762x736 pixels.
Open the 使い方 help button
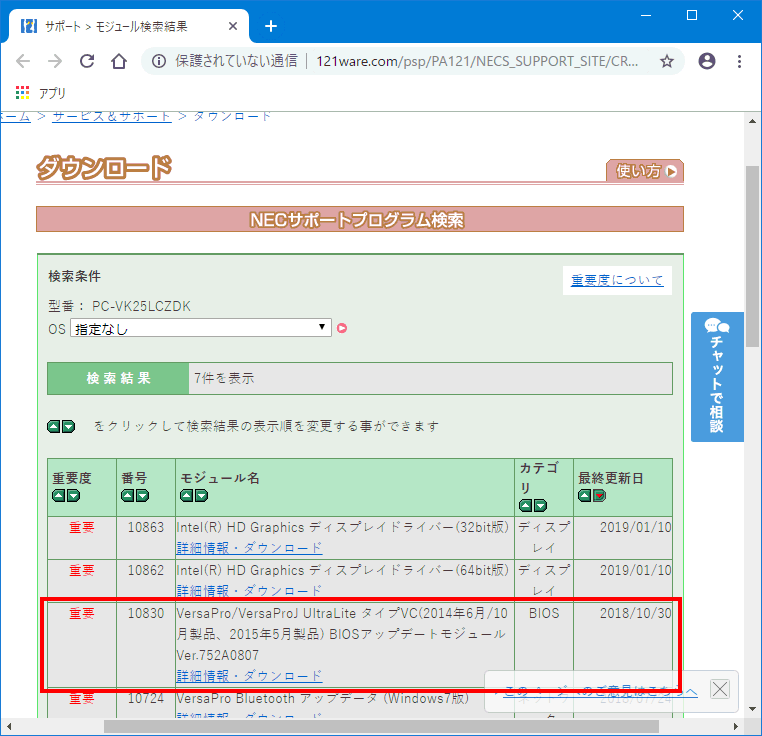[x=645, y=171]
